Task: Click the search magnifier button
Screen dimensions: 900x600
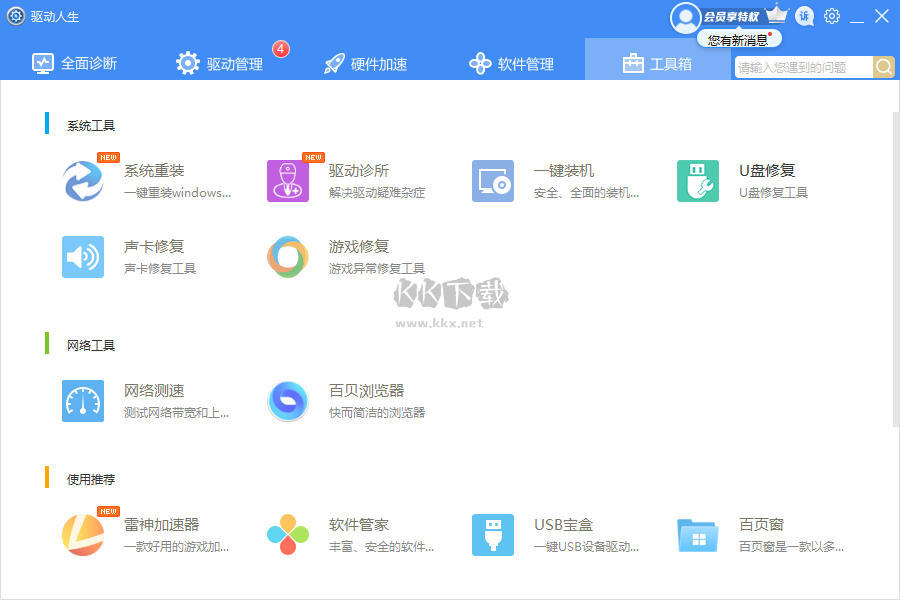Action: pyautogui.click(x=884, y=67)
